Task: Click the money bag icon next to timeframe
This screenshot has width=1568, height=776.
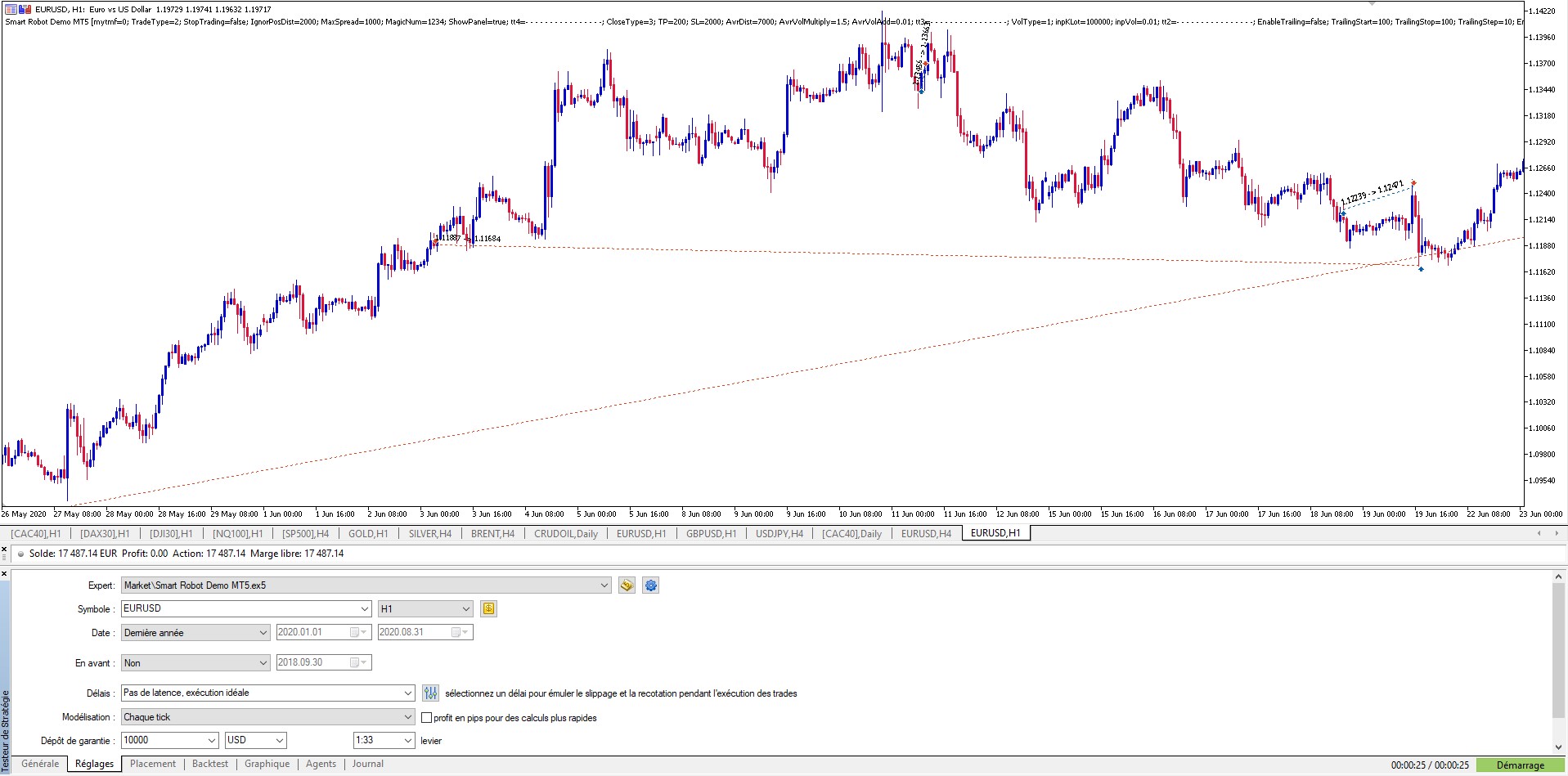Action: tap(489, 608)
